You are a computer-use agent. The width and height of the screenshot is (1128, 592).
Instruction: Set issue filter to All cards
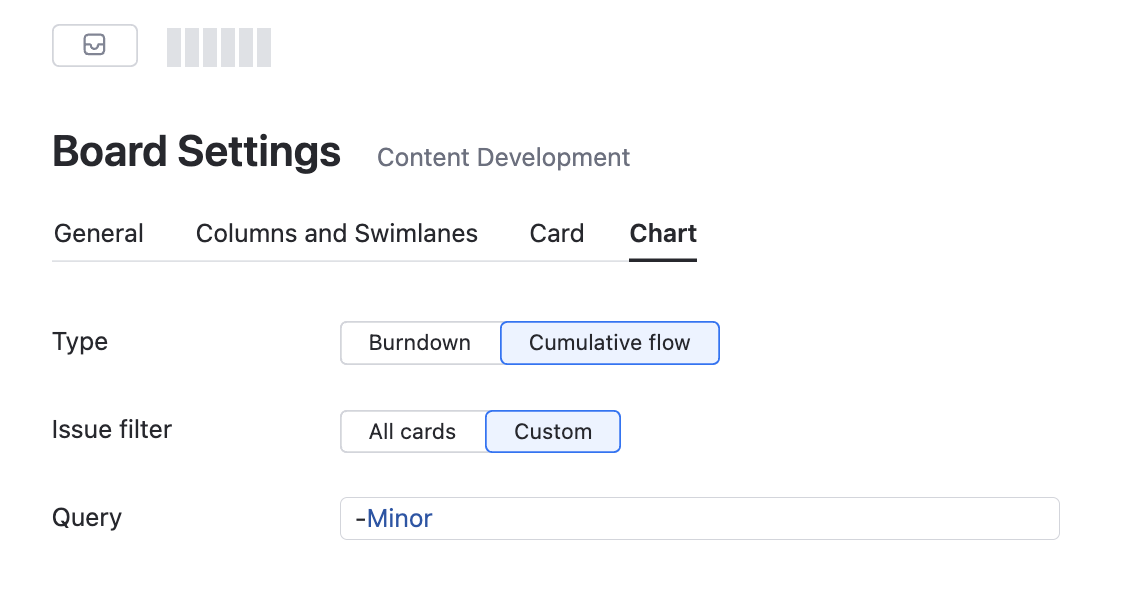point(412,432)
